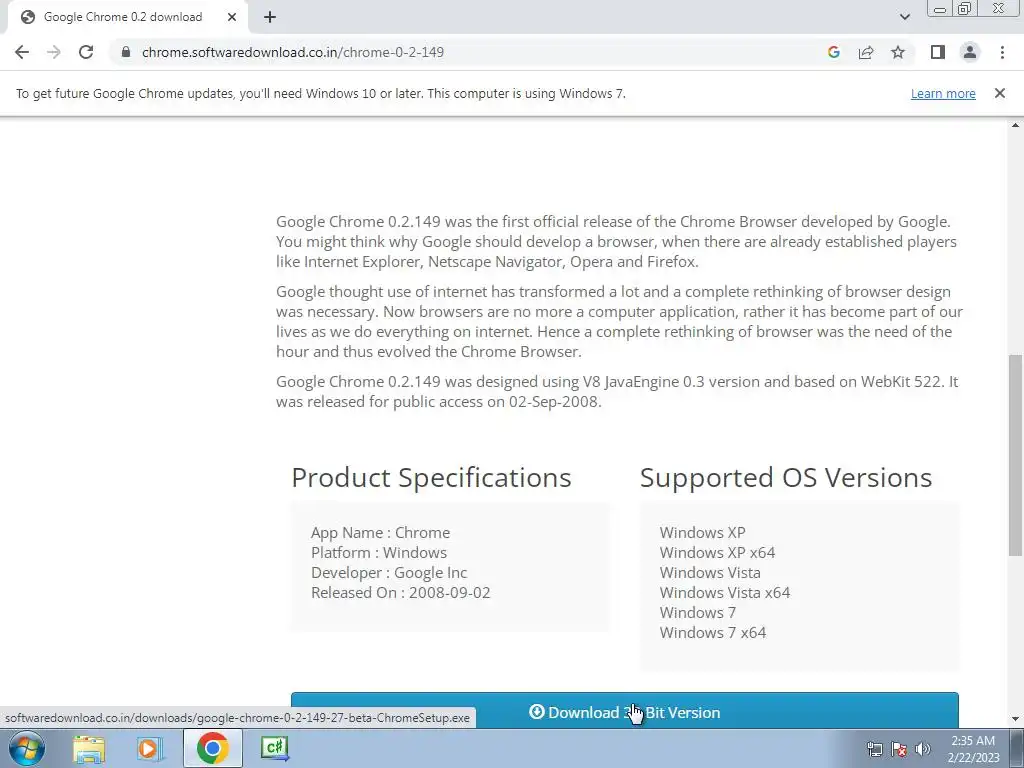Reload the current page
1024x768 pixels.
[x=86, y=52]
